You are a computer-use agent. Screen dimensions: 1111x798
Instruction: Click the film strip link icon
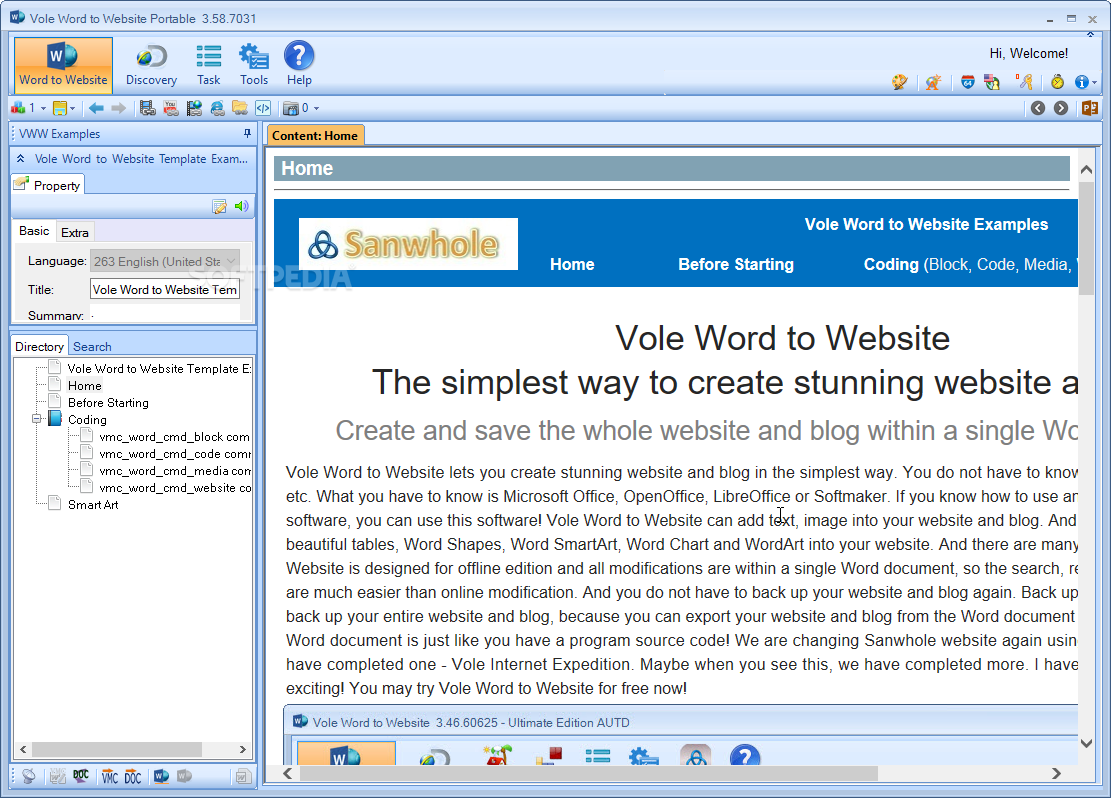(x=147, y=108)
